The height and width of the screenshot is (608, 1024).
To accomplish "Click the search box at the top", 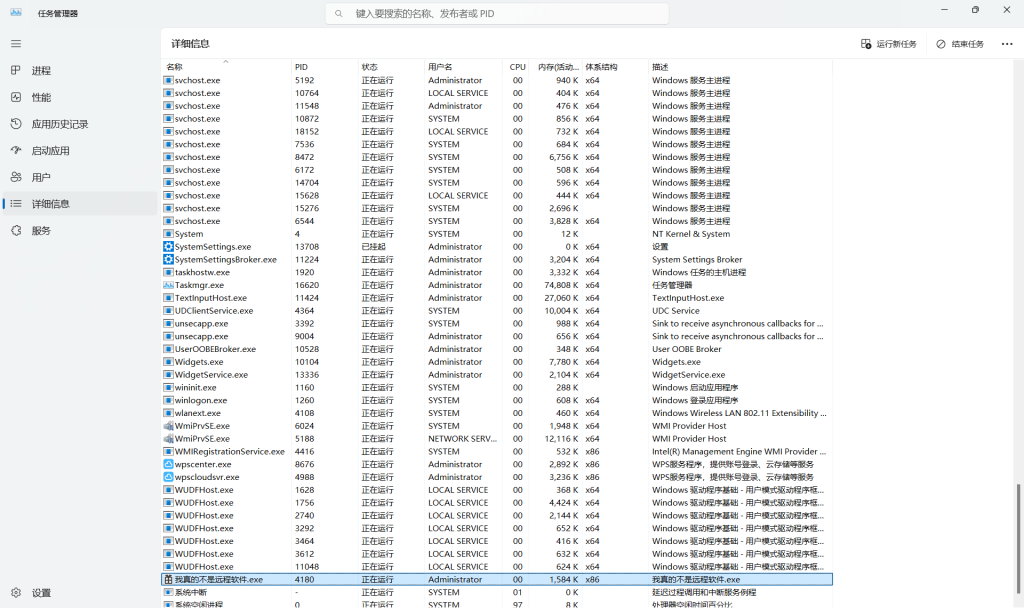I will click(x=497, y=14).
